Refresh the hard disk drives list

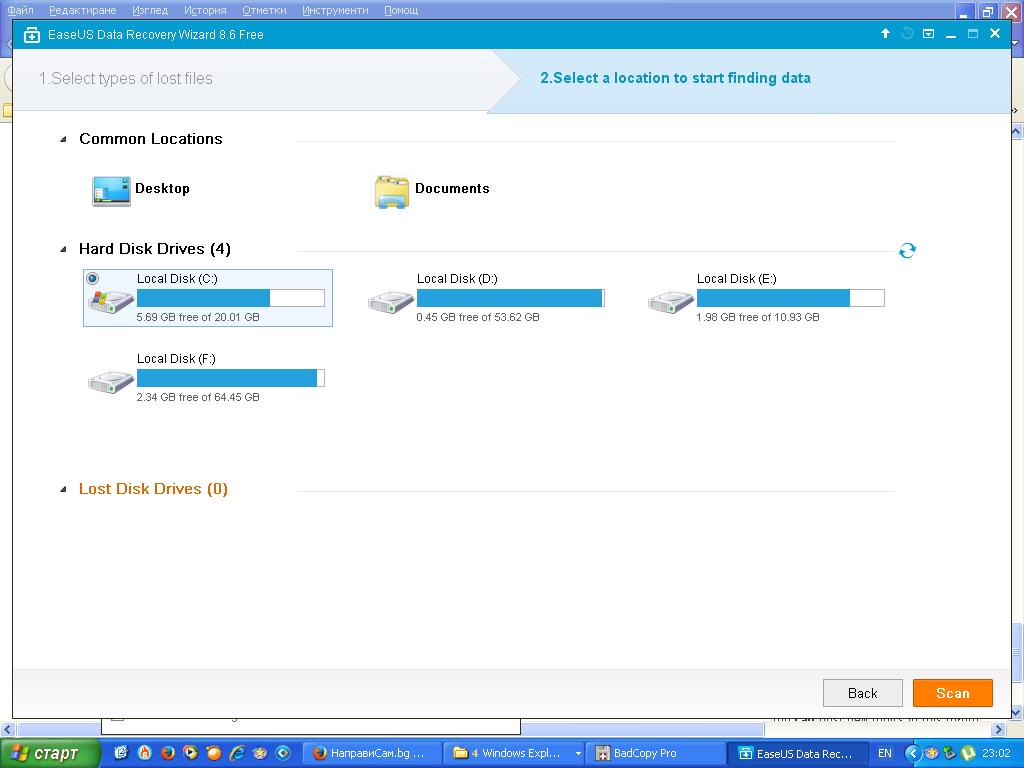907,250
